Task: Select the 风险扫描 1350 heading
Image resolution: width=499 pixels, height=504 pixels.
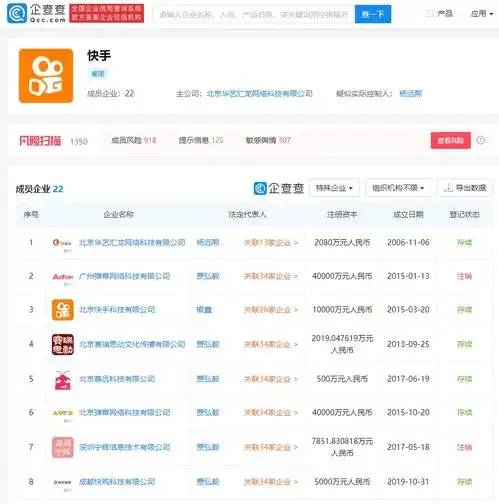Action: (x=53, y=141)
